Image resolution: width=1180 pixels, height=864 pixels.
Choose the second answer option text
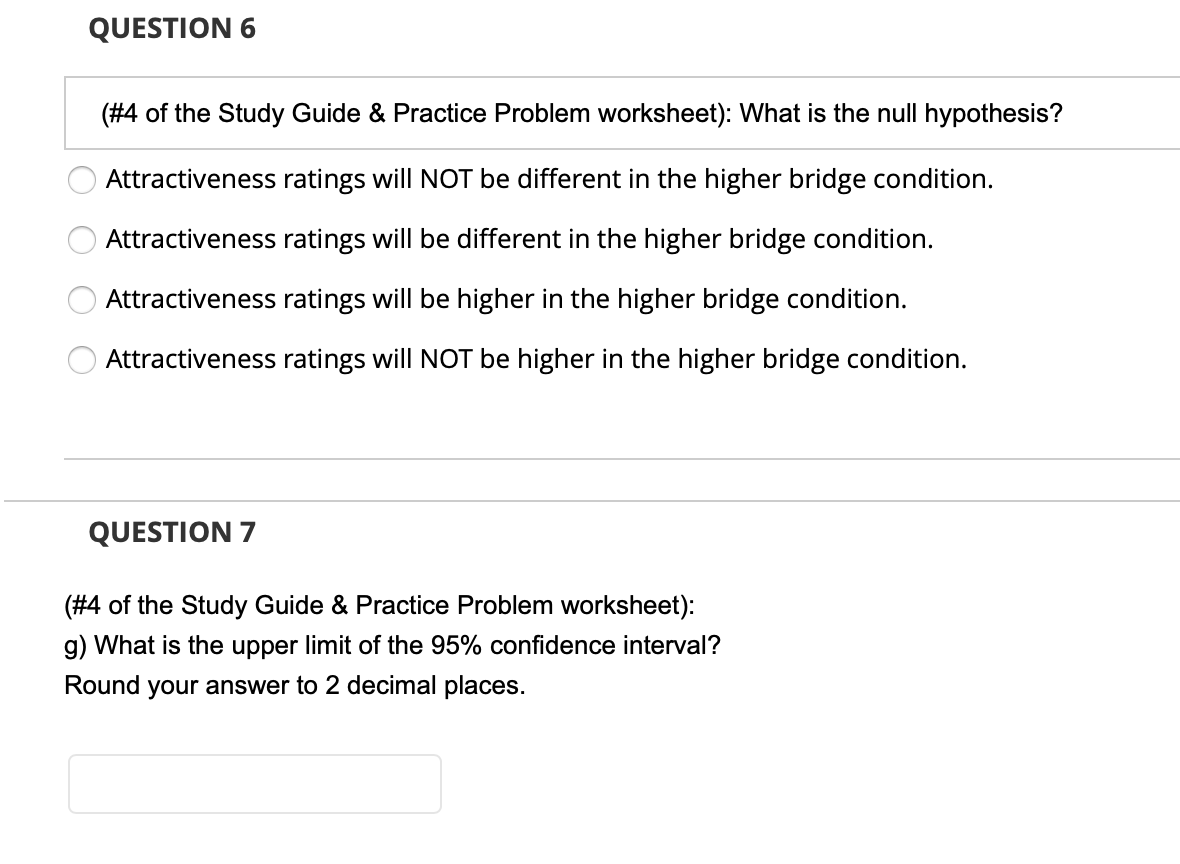tap(520, 240)
